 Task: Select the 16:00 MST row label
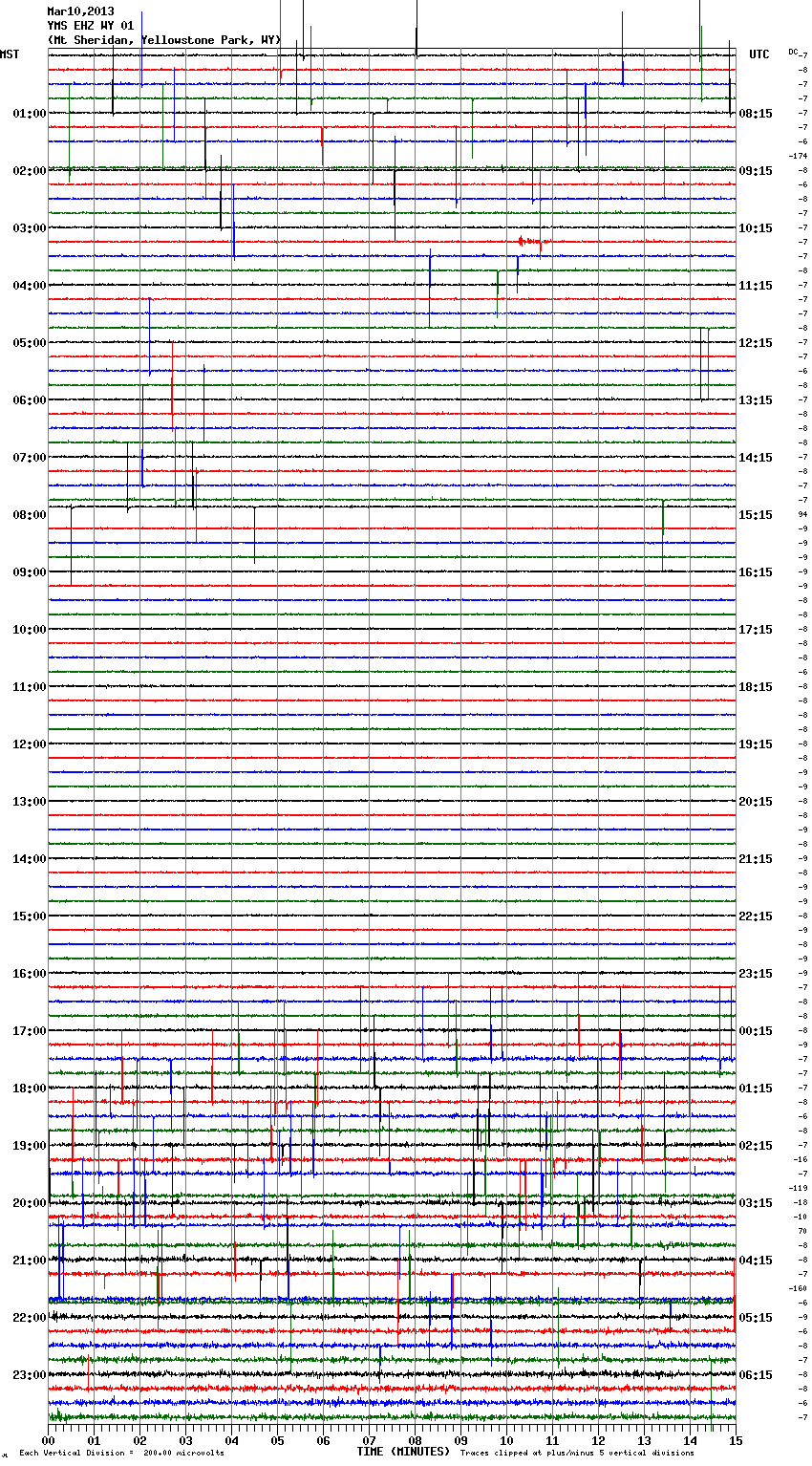tap(30, 974)
